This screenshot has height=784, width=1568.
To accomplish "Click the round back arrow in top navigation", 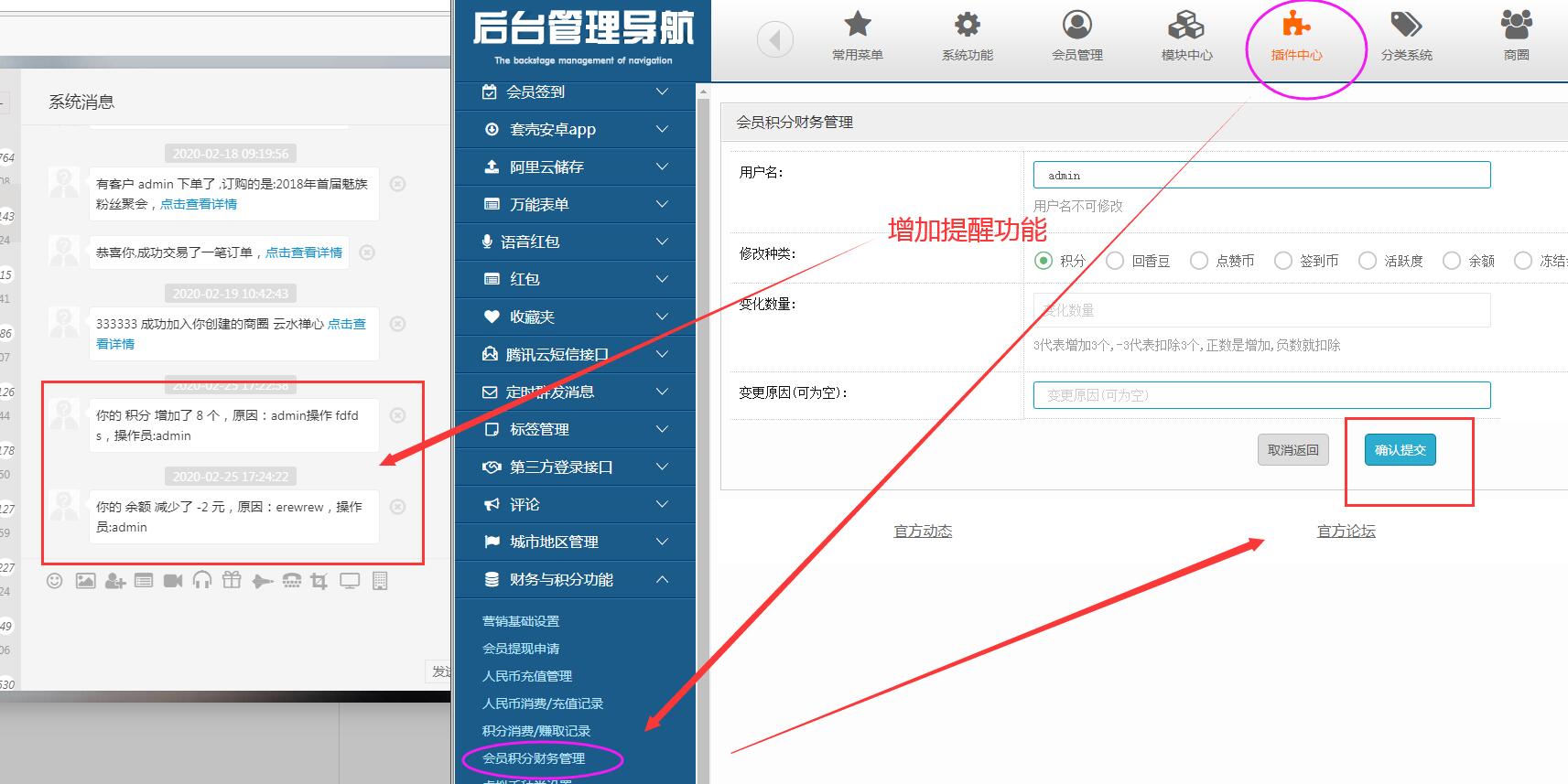I will (774, 39).
